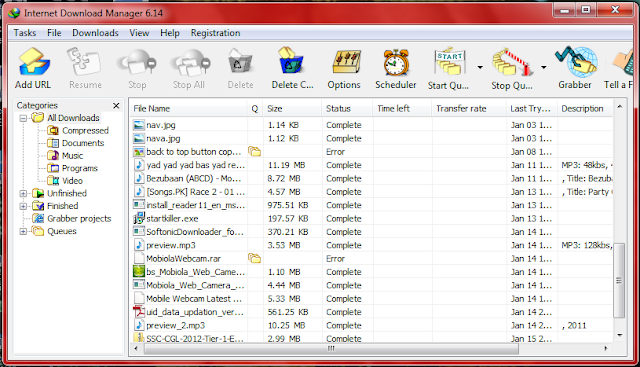The image size is (640, 367).
Task: Click the Add URL toolbar icon
Action: [33, 62]
